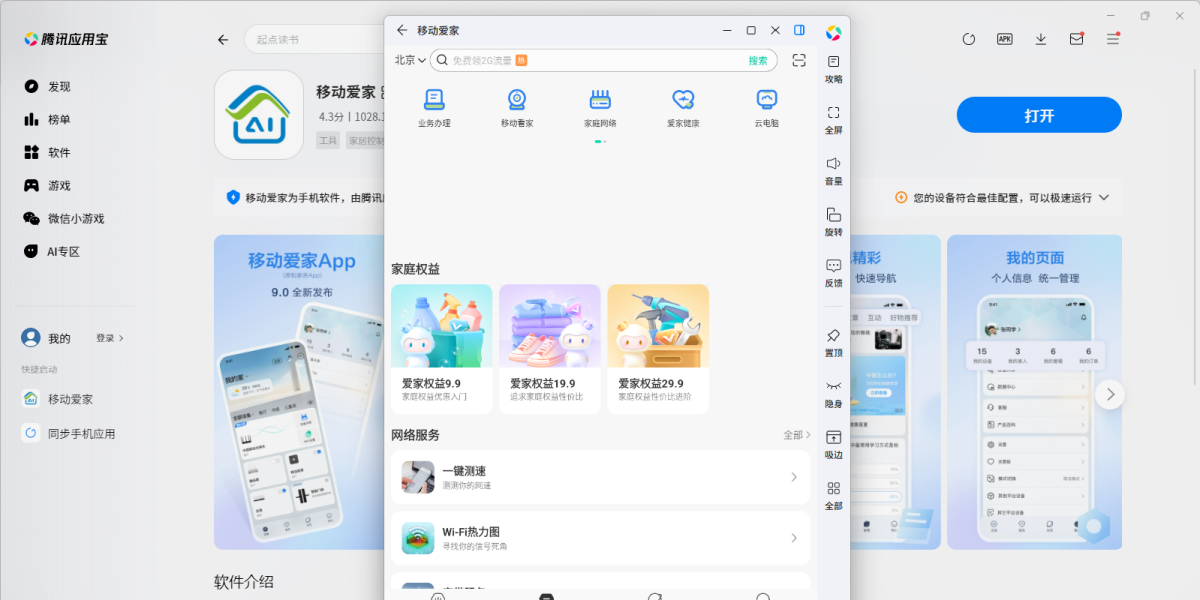Select 游戏 in left sidebar
Screen dimensions: 1200x600
[x=59, y=186]
